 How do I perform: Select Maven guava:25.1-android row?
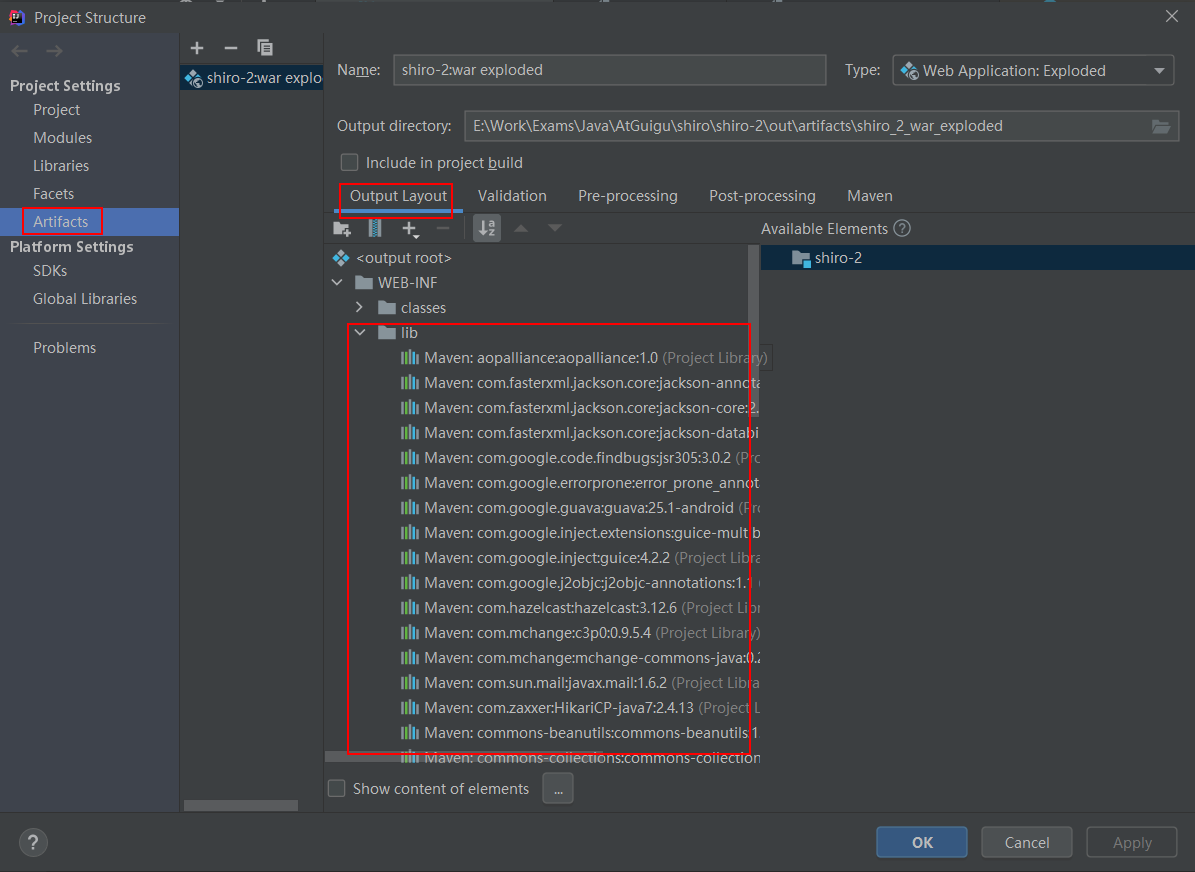point(579,508)
